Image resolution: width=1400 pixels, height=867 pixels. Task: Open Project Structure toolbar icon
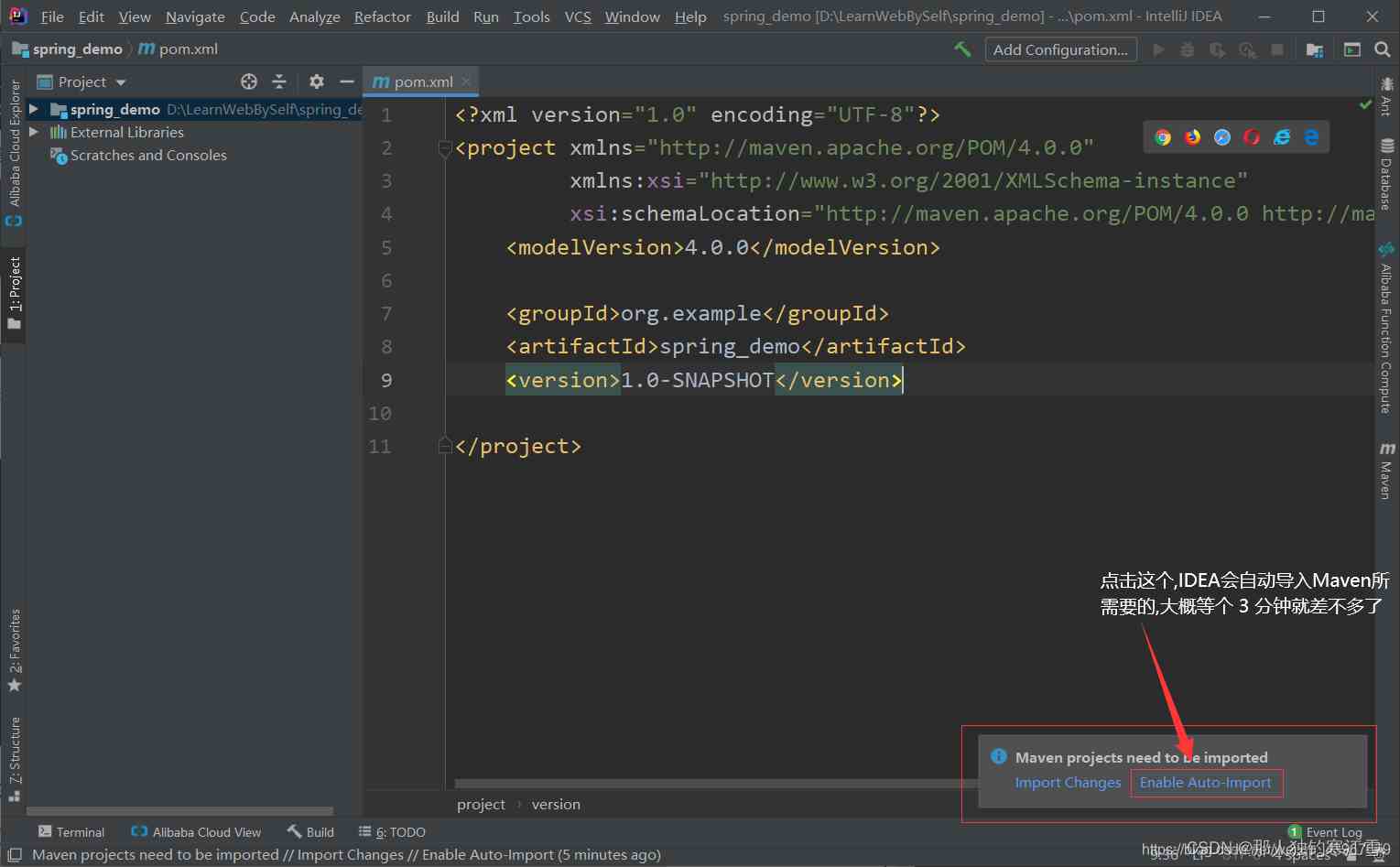coord(1314,49)
